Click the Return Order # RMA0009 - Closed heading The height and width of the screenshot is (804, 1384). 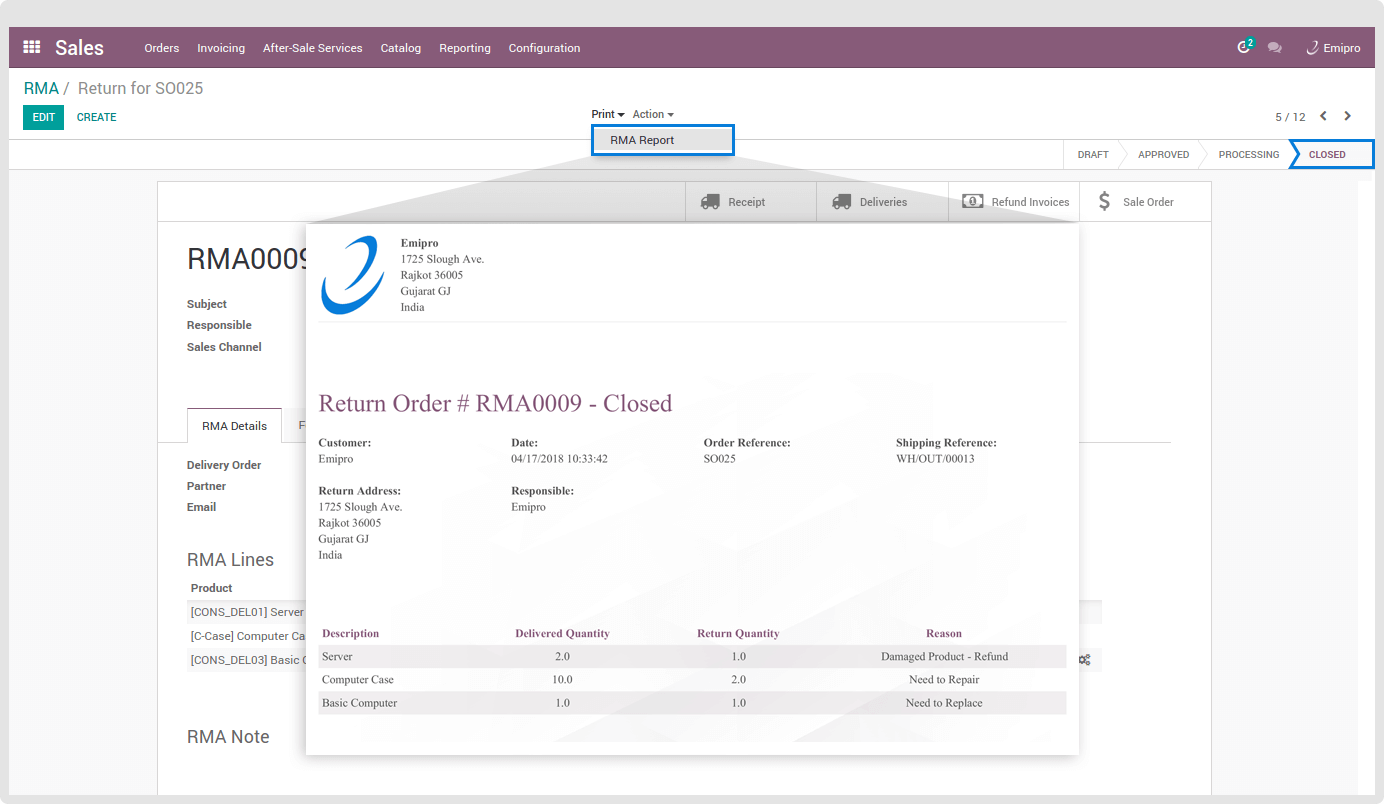[495, 403]
